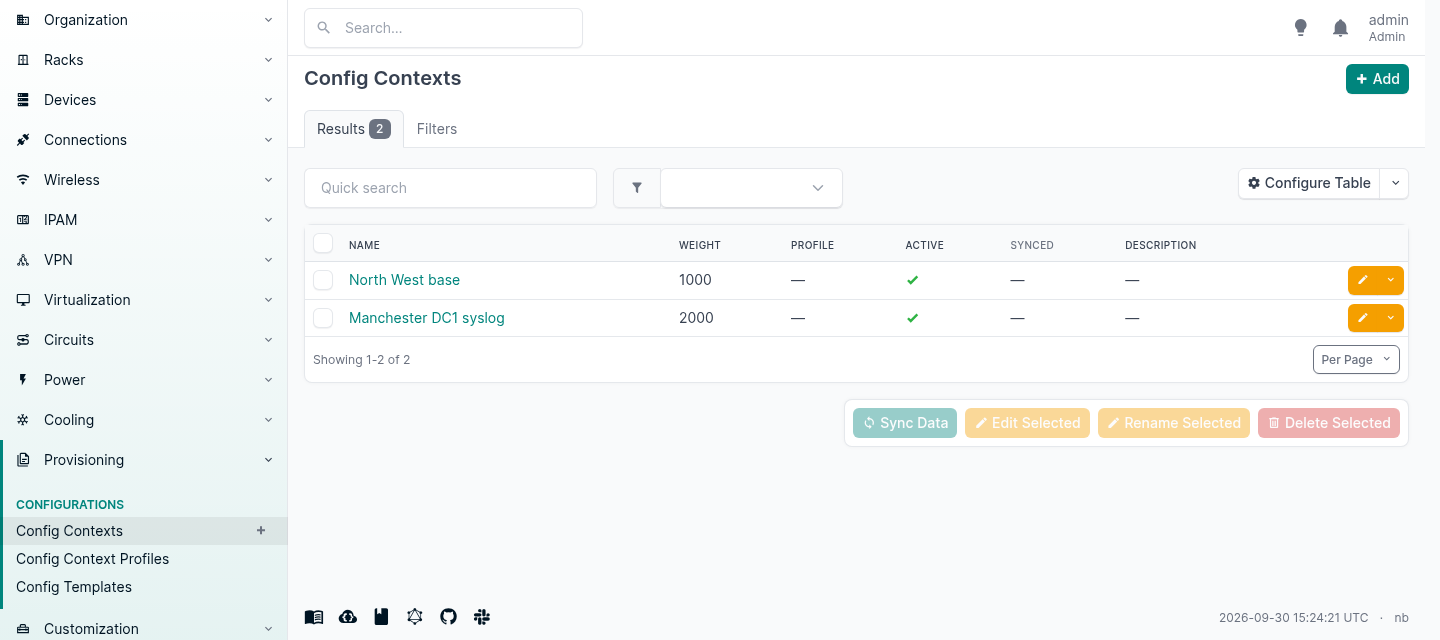
Task: Open the saved filter dropdown
Action: [751, 188]
